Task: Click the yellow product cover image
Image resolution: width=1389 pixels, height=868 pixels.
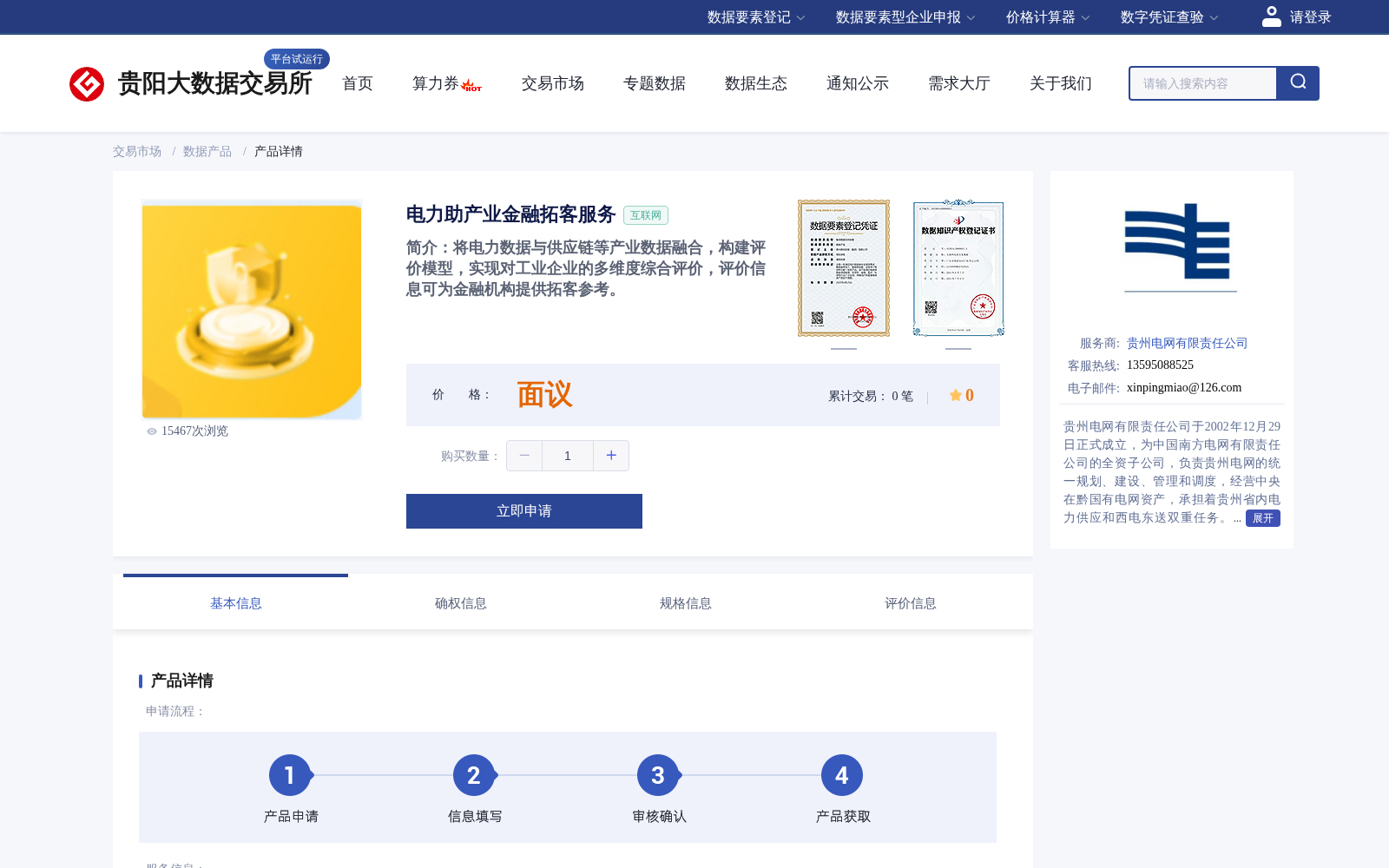Action: click(x=252, y=309)
